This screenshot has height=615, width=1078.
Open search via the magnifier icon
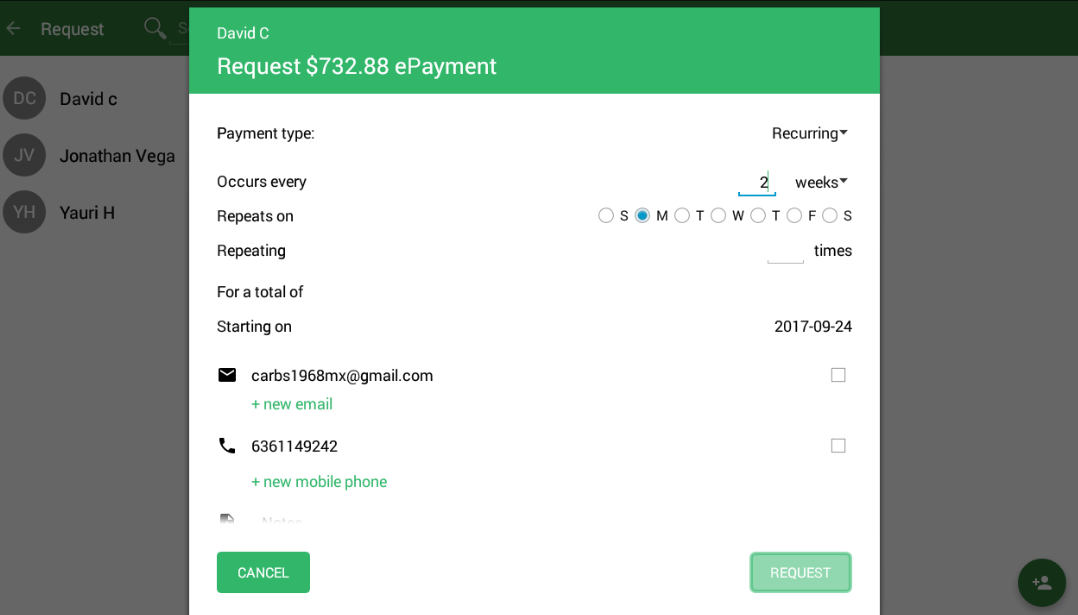click(x=155, y=28)
